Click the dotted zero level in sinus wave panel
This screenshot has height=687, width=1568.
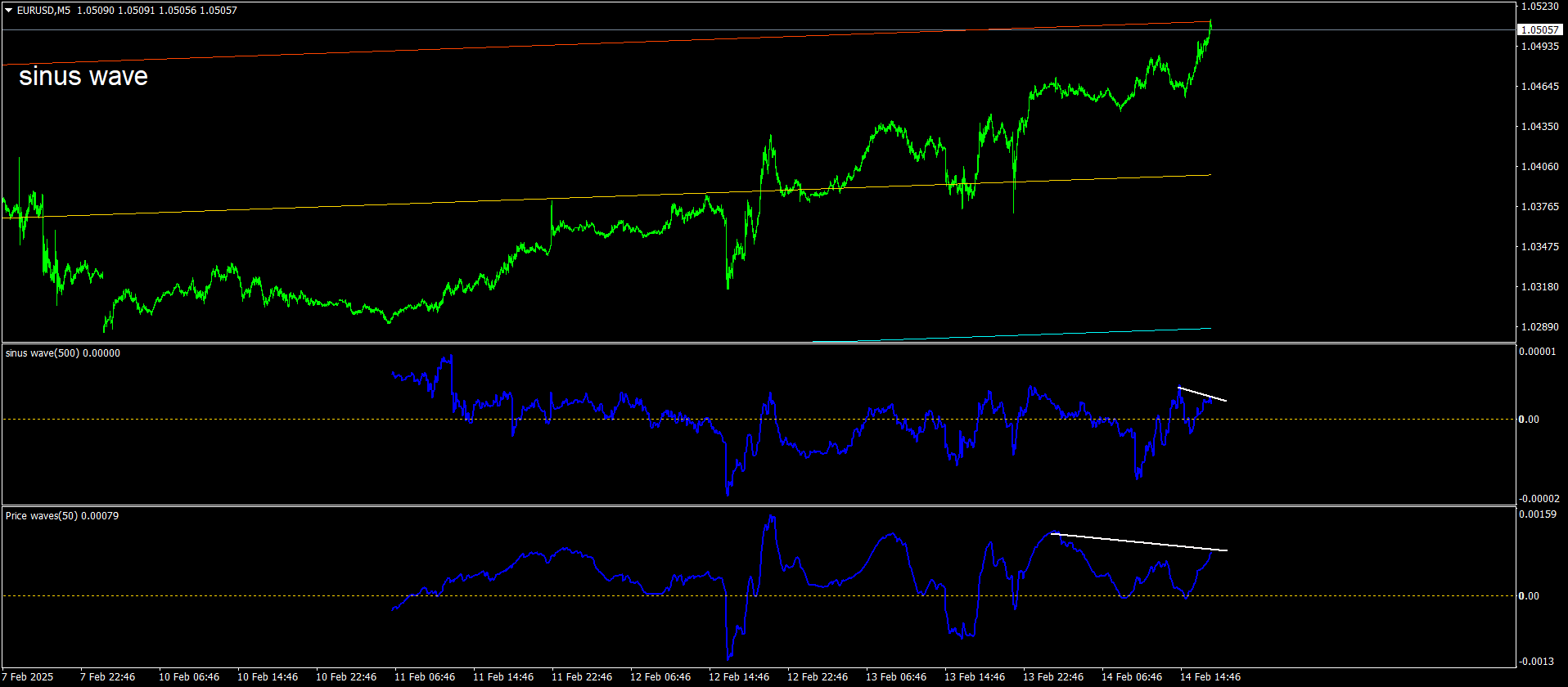tap(758, 419)
